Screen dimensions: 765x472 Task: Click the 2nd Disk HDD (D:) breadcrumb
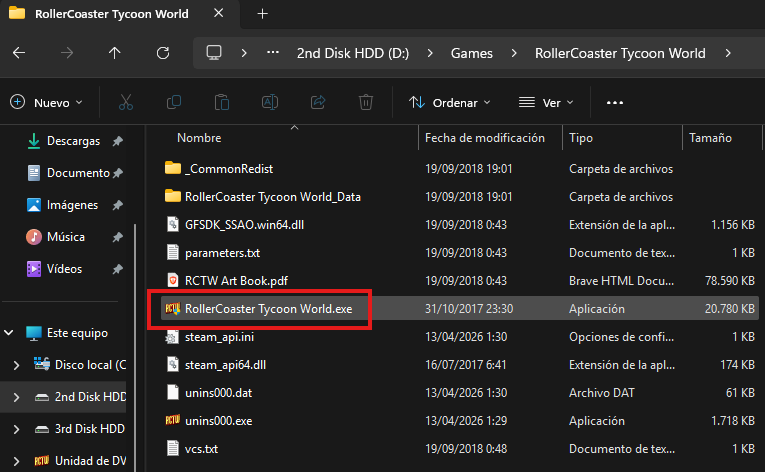[353, 53]
